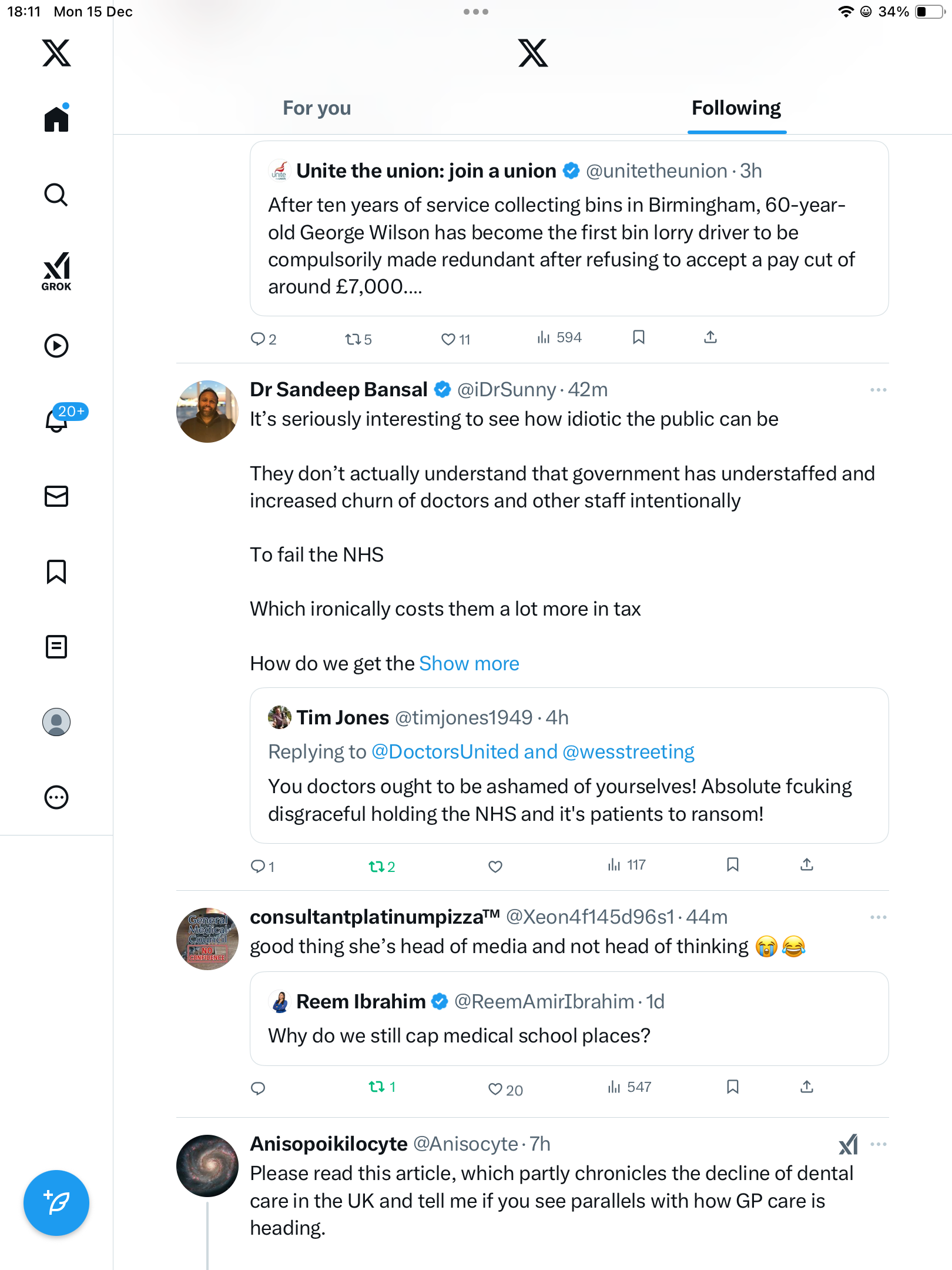Open Dr Sandeep Bansal's profile picture

pyautogui.click(x=207, y=412)
